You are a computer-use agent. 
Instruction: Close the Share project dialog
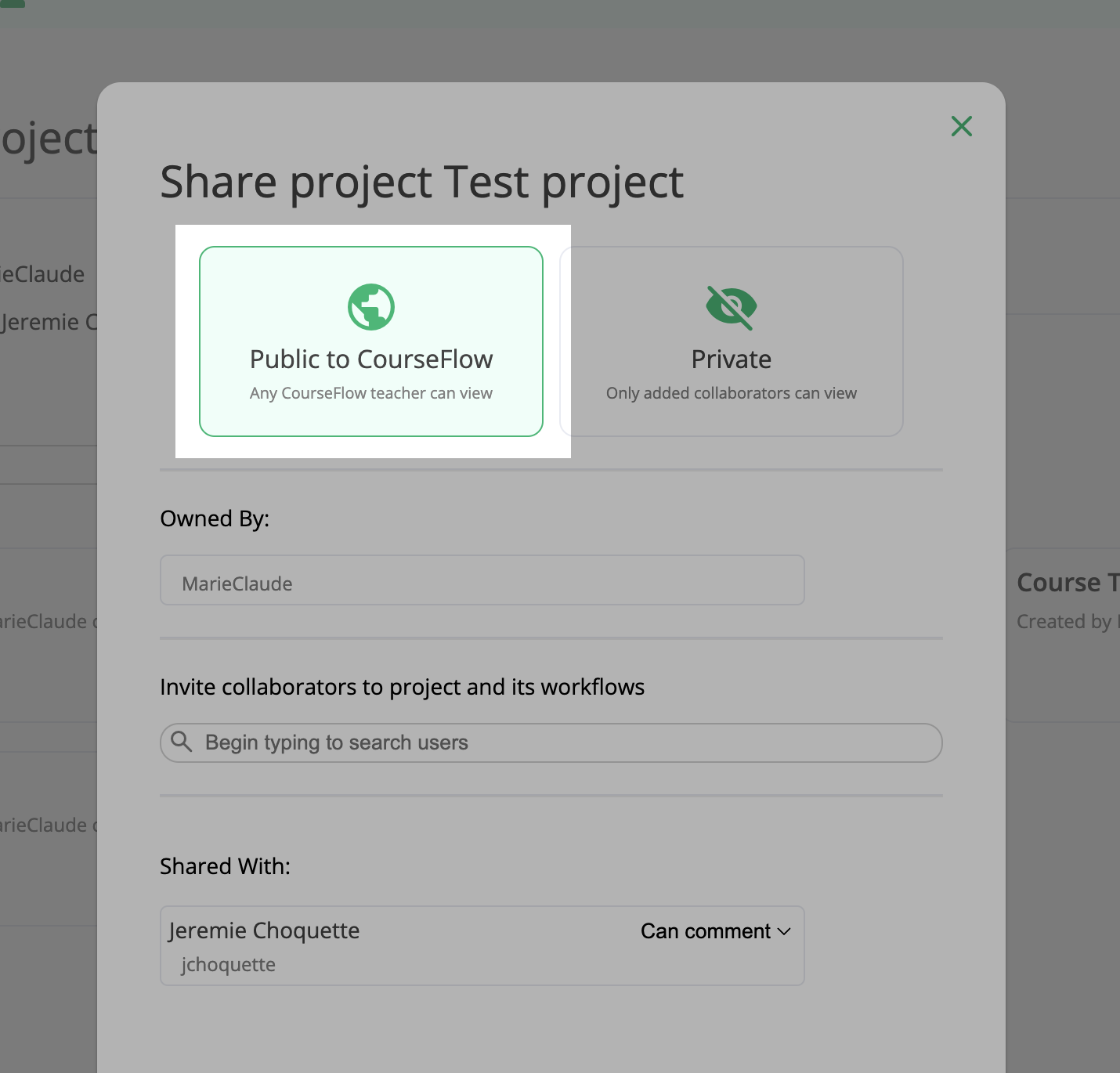pos(962,126)
